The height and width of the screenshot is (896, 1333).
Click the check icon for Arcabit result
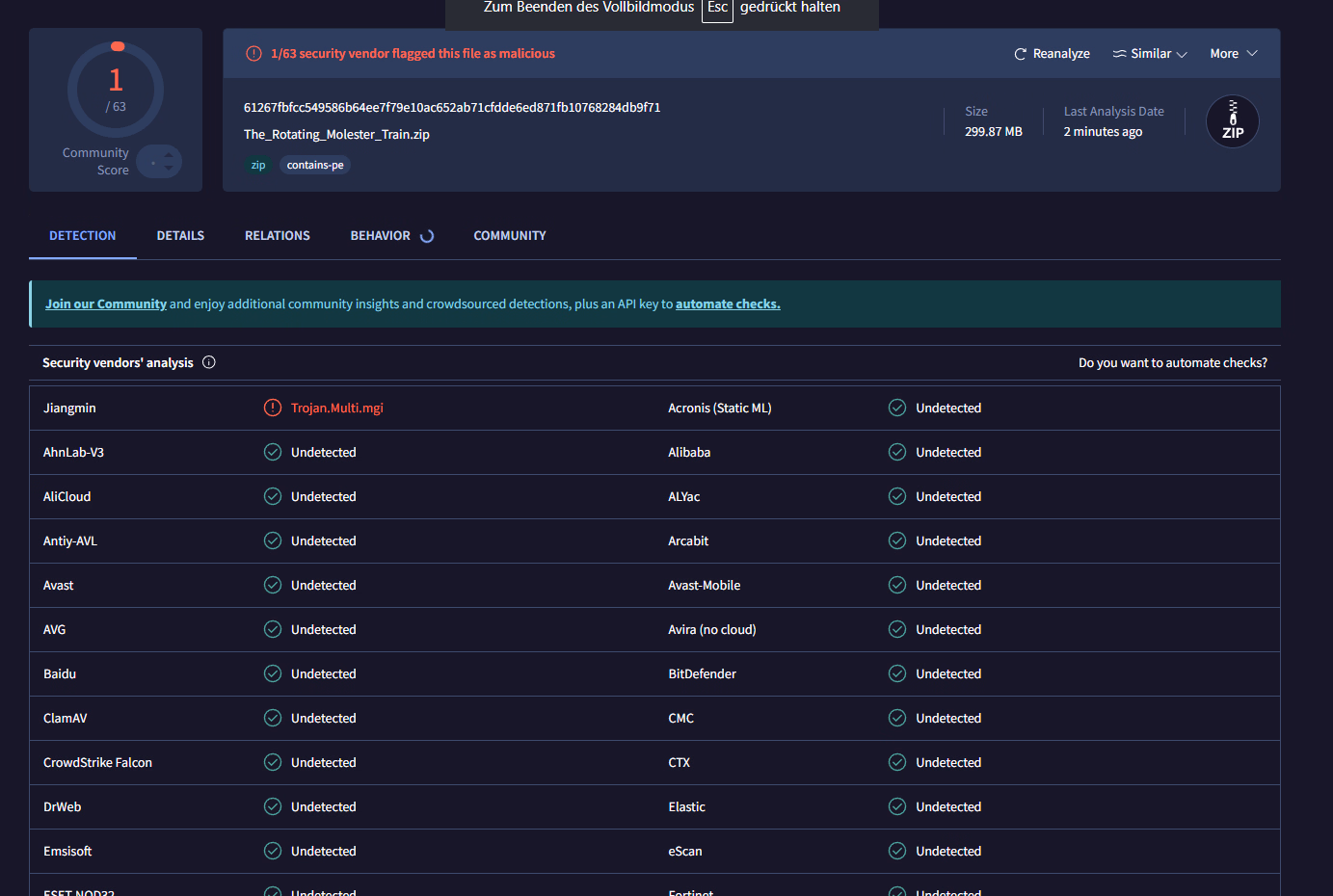pyautogui.click(x=897, y=540)
